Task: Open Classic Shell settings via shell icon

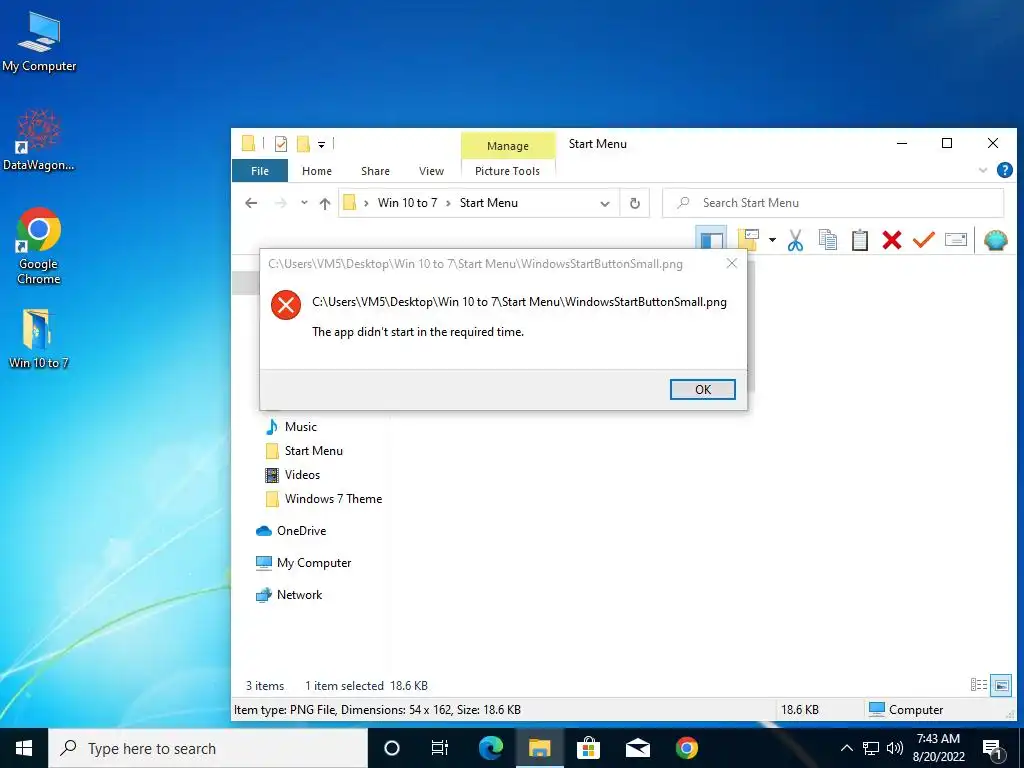Action: point(995,240)
